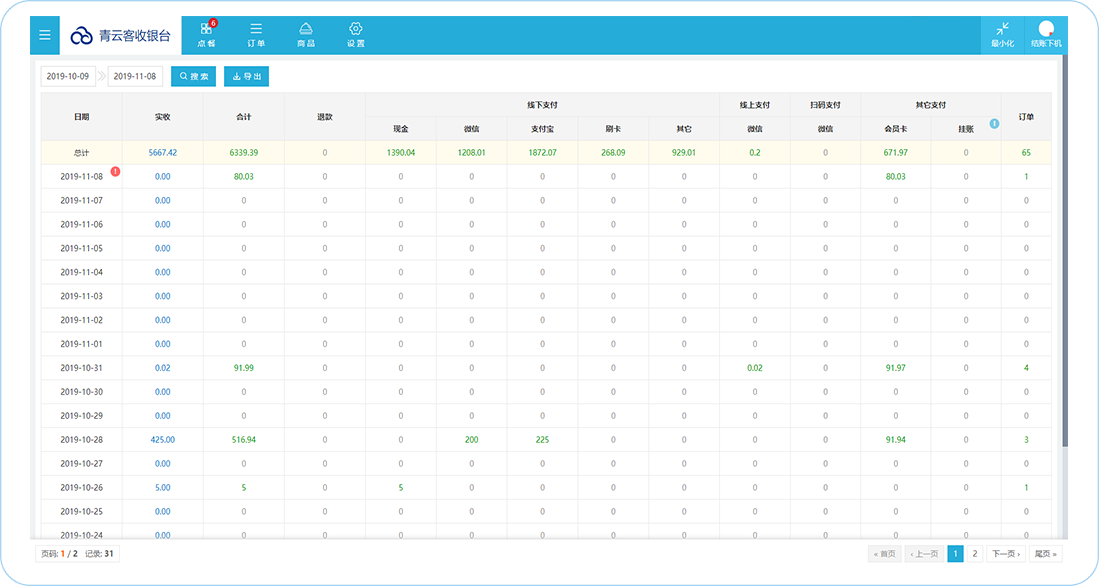Open the hamburger sidebar menu

click(x=44, y=35)
